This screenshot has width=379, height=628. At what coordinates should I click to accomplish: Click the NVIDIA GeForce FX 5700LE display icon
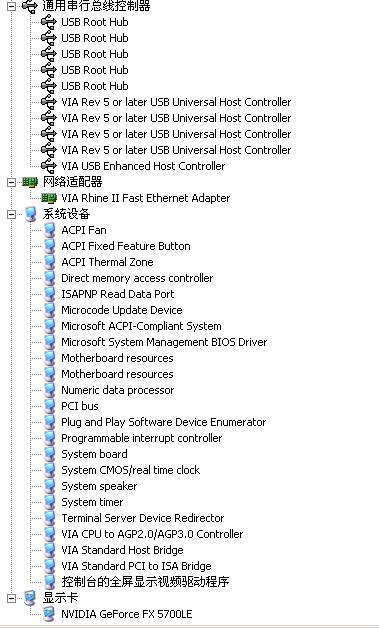pos(49,614)
